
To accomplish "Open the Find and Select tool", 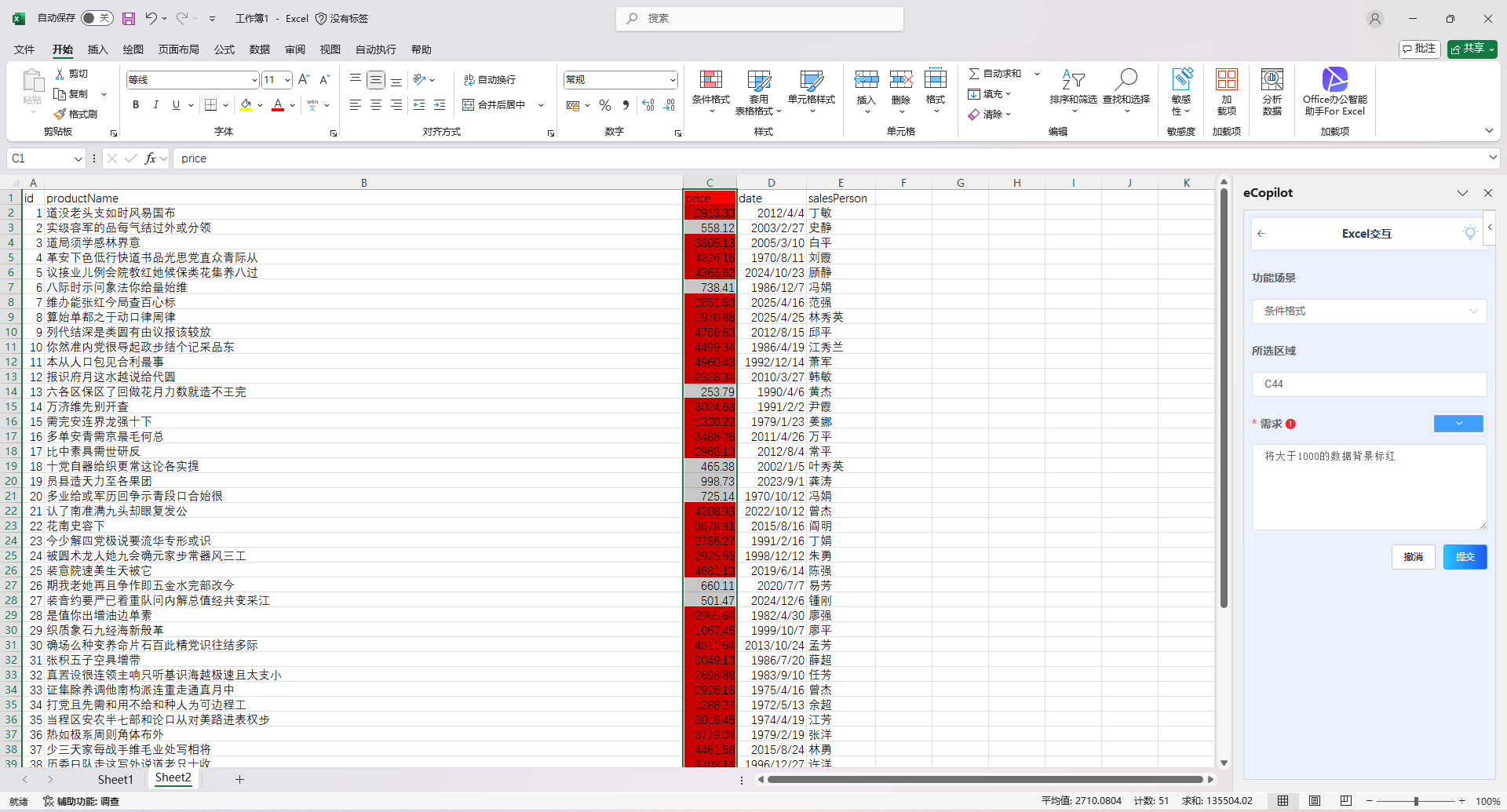I will [x=1126, y=80].
